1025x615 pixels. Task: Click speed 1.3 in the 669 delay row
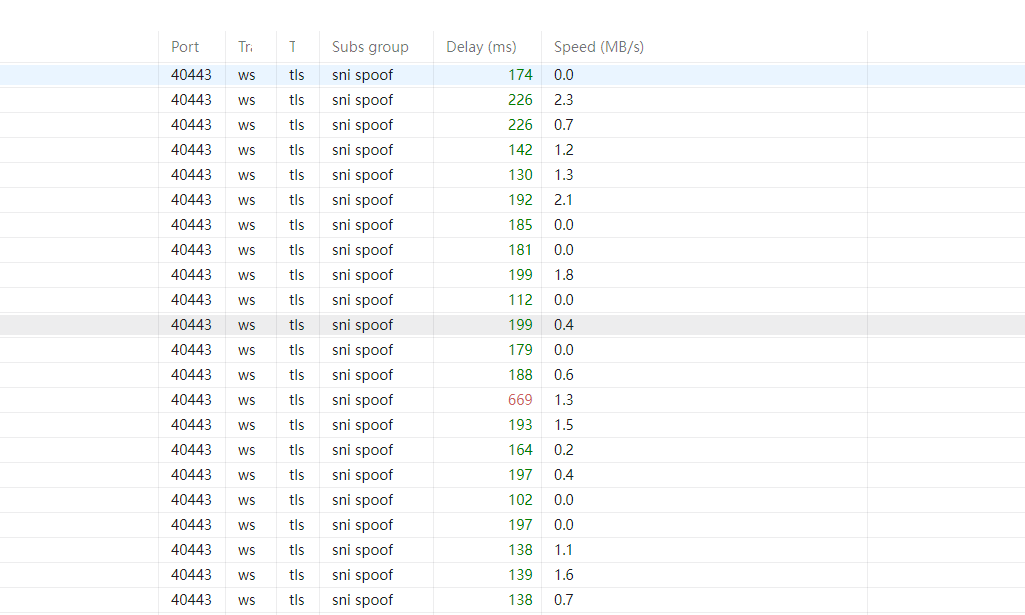[x=563, y=400]
